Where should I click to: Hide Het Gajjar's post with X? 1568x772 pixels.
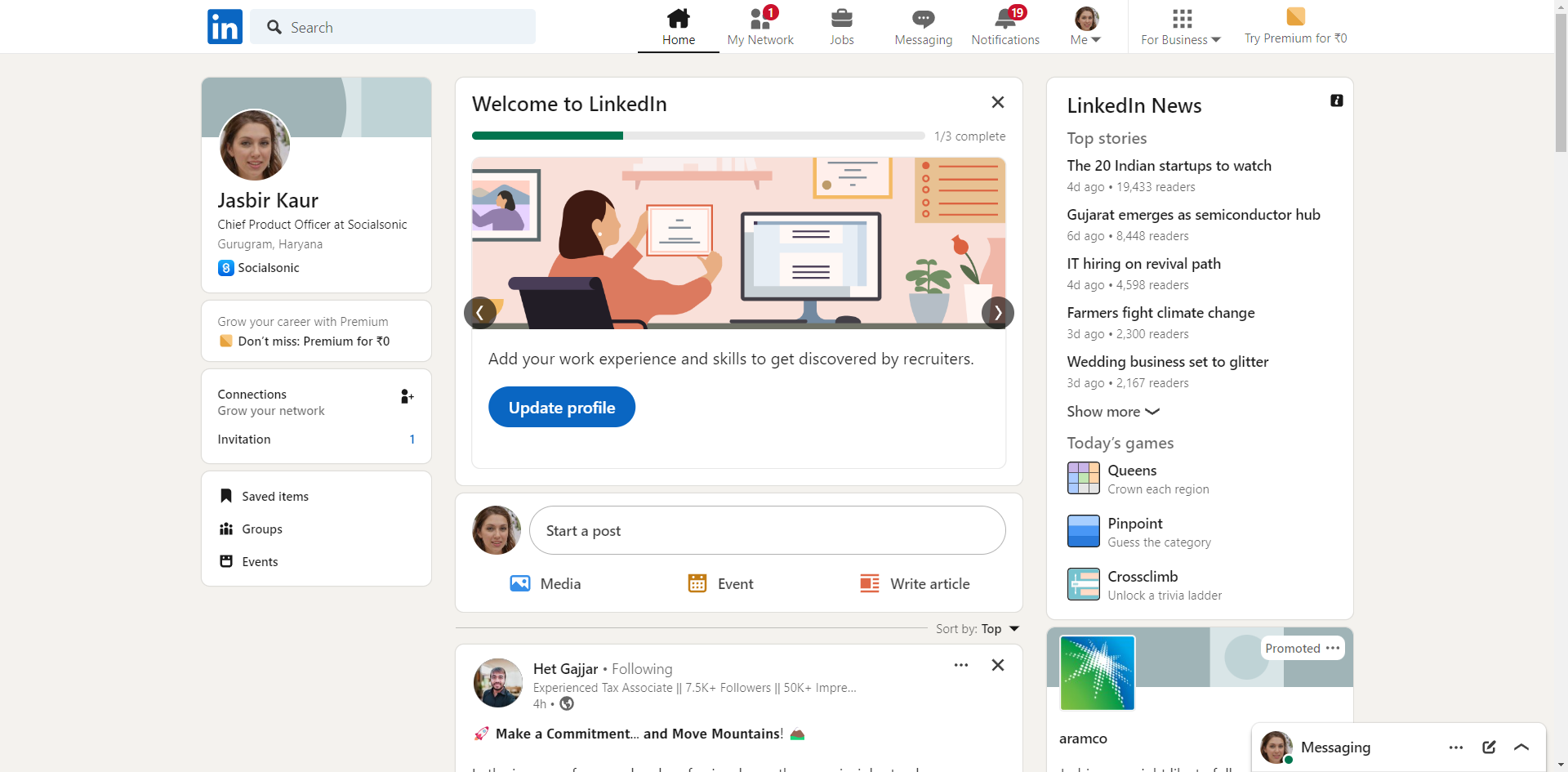998,665
